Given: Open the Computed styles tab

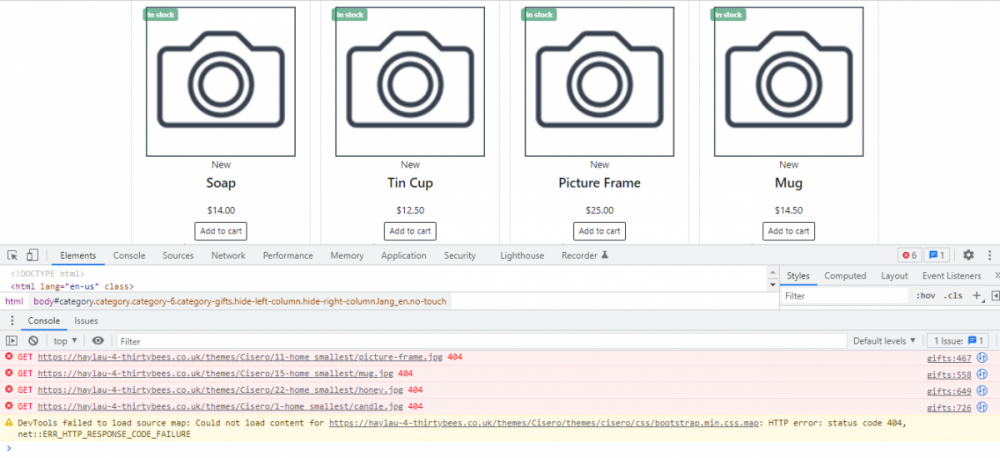Looking at the screenshot, I should tap(845, 275).
